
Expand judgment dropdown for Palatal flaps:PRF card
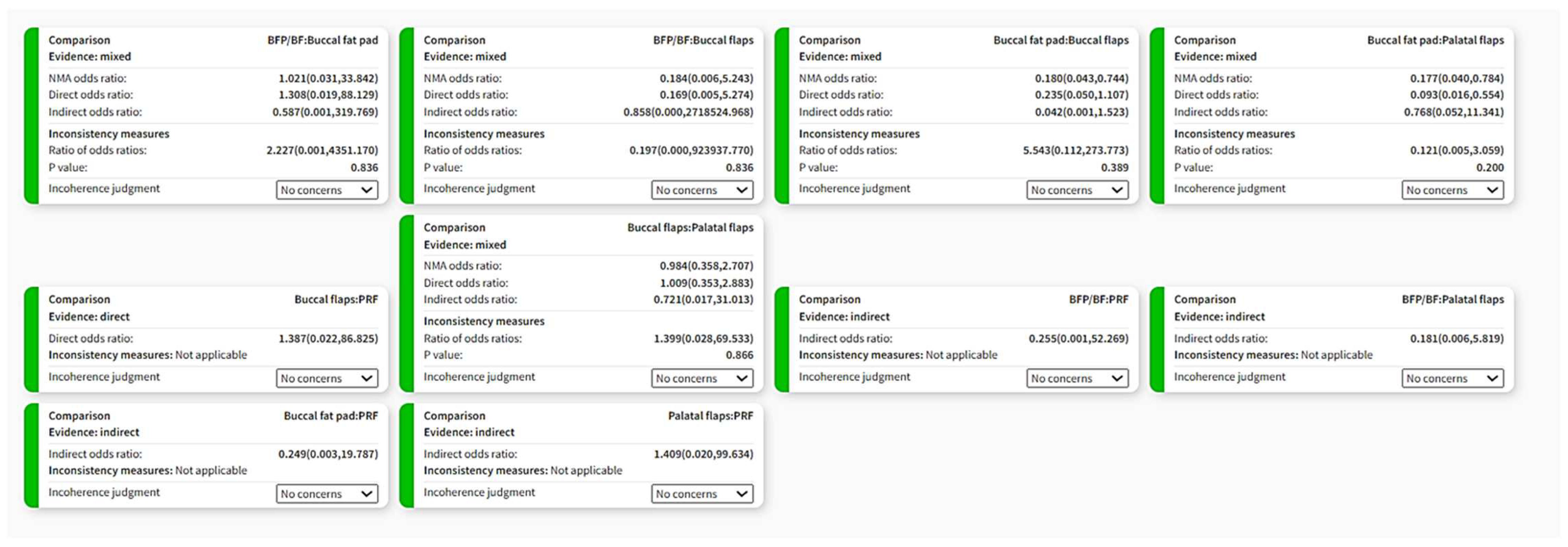point(702,493)
